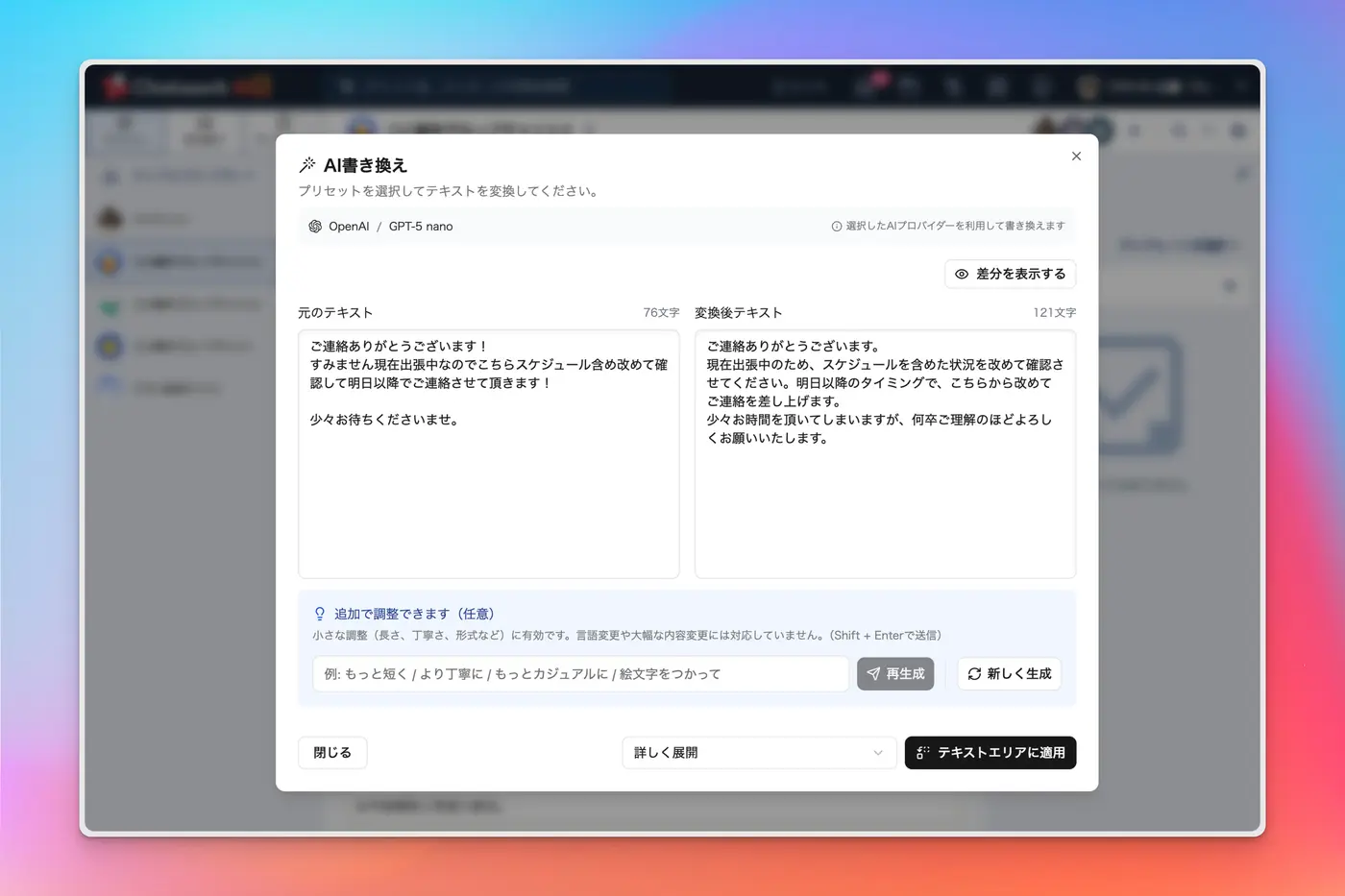Toggle 差分を表示する to show differences
The width and height of the screenshot is (1345, 896).
1010,274
